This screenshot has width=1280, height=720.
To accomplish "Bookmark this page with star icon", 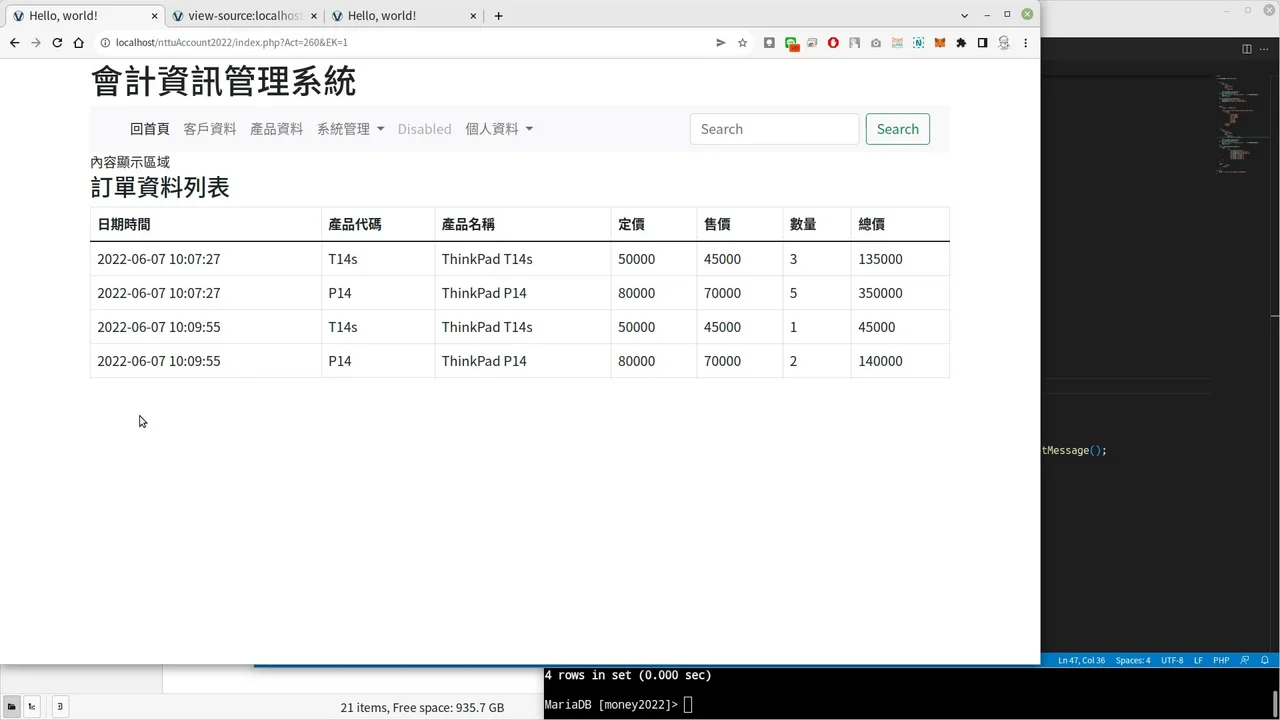I will (x=742, y=43).
